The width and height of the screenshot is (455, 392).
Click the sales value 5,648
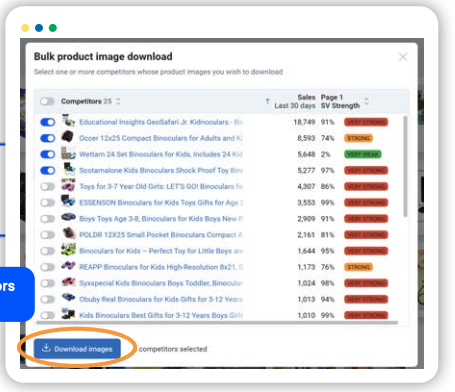(306, 154)
